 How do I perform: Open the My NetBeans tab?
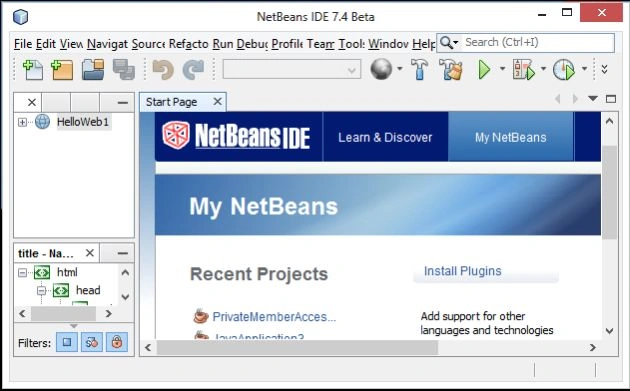[511, 137]
